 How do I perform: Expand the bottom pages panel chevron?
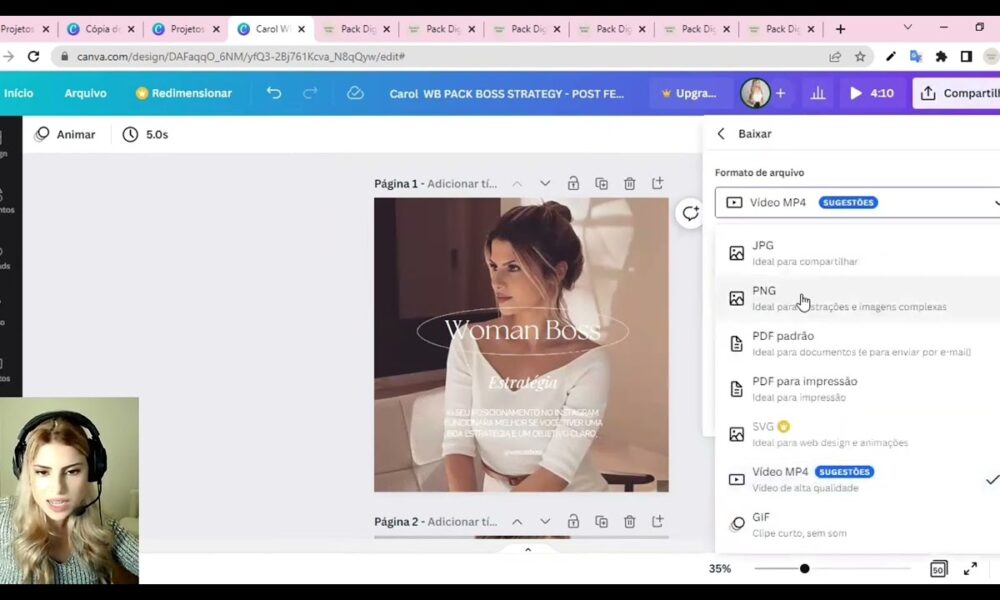(x=528, y=550)
